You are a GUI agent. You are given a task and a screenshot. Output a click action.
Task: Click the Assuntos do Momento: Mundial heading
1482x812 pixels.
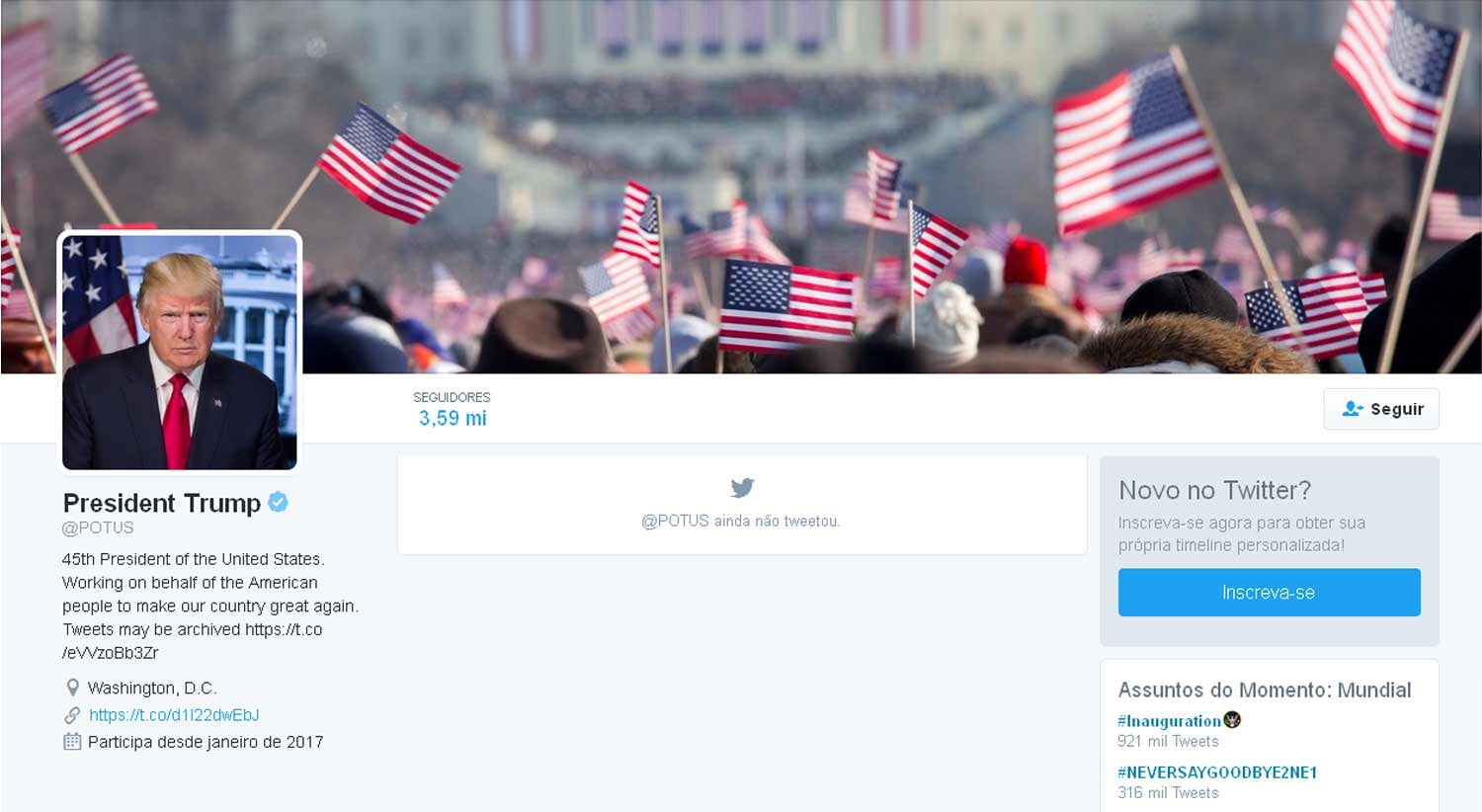(x=1265, y=690)
